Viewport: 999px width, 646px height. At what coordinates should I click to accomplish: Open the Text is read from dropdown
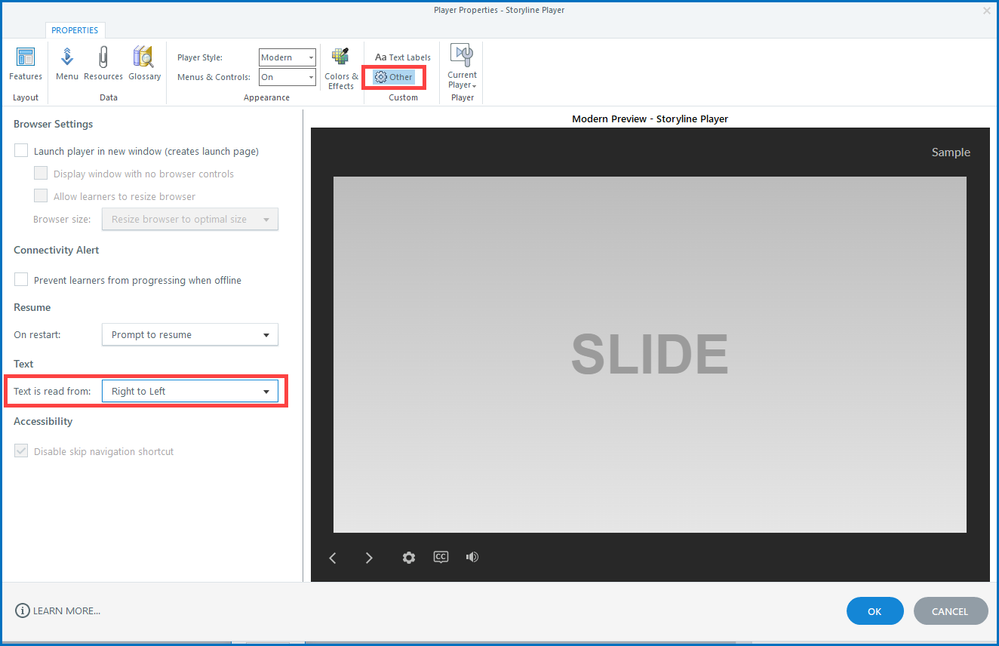pyautogui.click(x=190, y=391)
